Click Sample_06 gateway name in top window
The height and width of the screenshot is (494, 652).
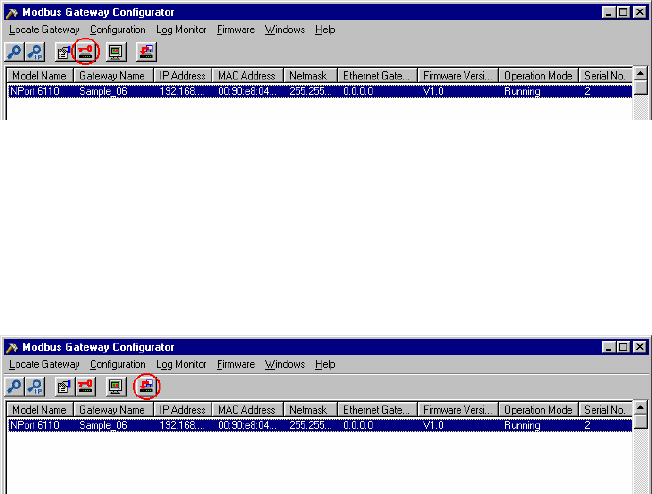click(104, 91)
